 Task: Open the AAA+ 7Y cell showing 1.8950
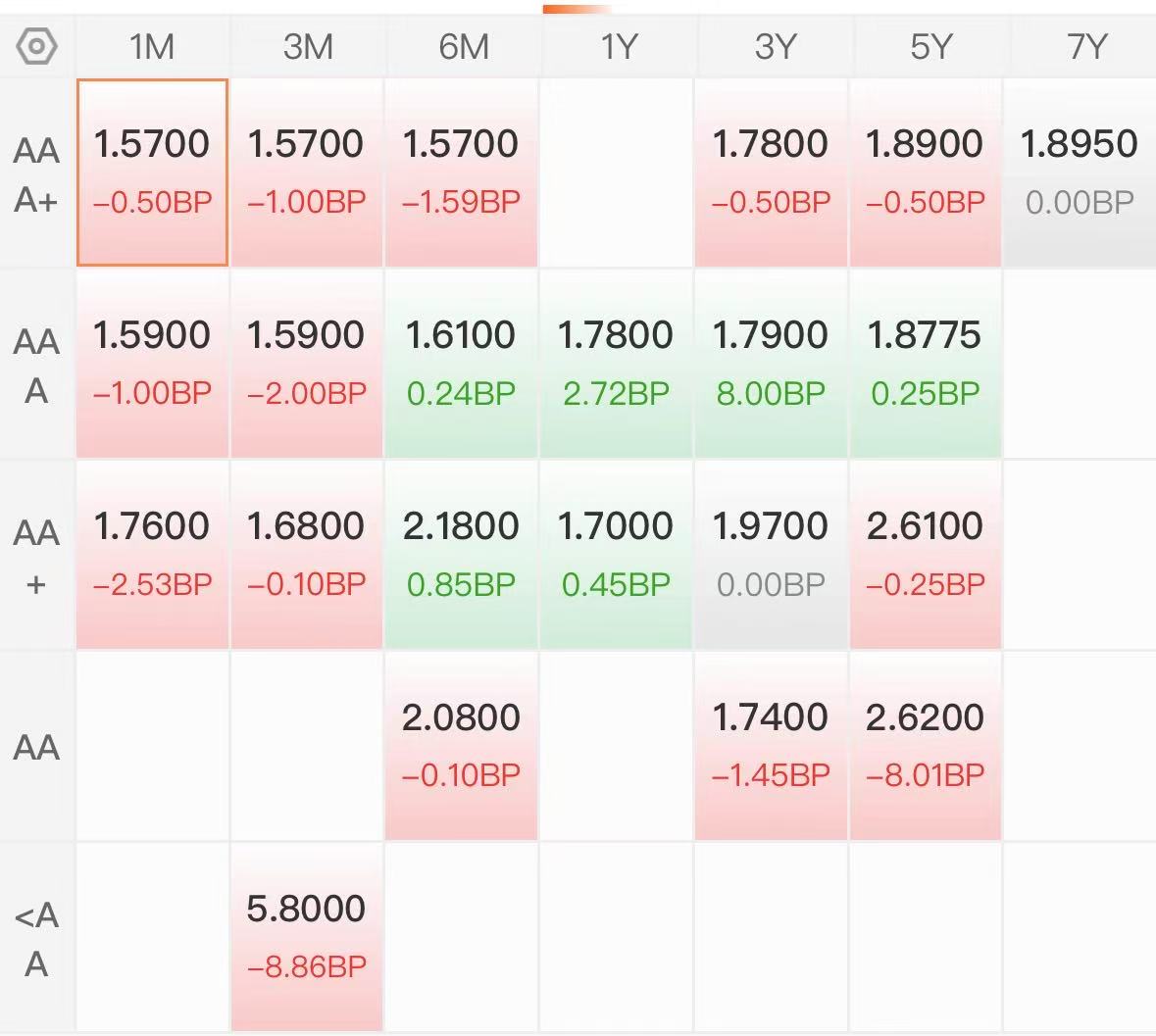pyautogui.click(x=1081, y=173)
